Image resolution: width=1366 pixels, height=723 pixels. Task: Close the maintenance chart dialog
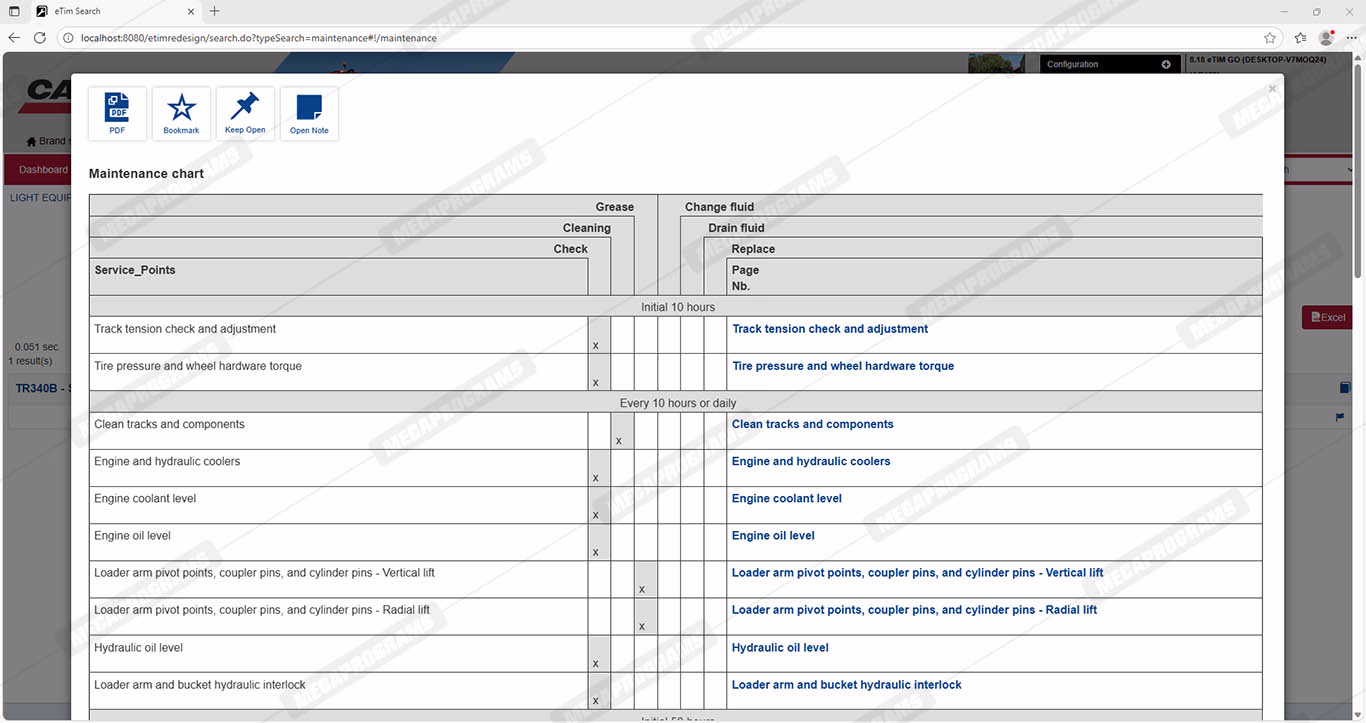click(1272, 89)
